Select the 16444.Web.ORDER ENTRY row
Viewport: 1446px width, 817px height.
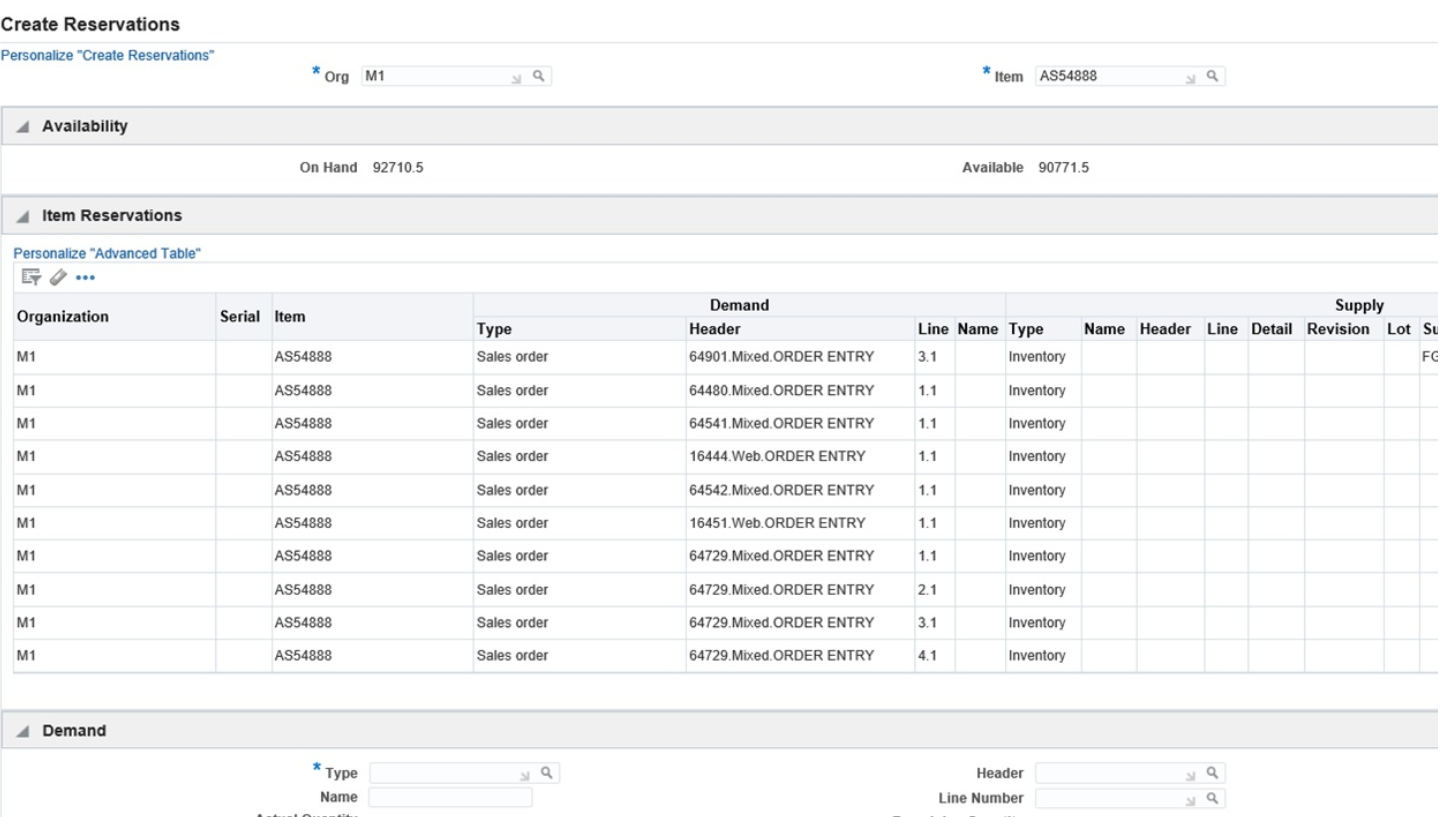[776, 457]
